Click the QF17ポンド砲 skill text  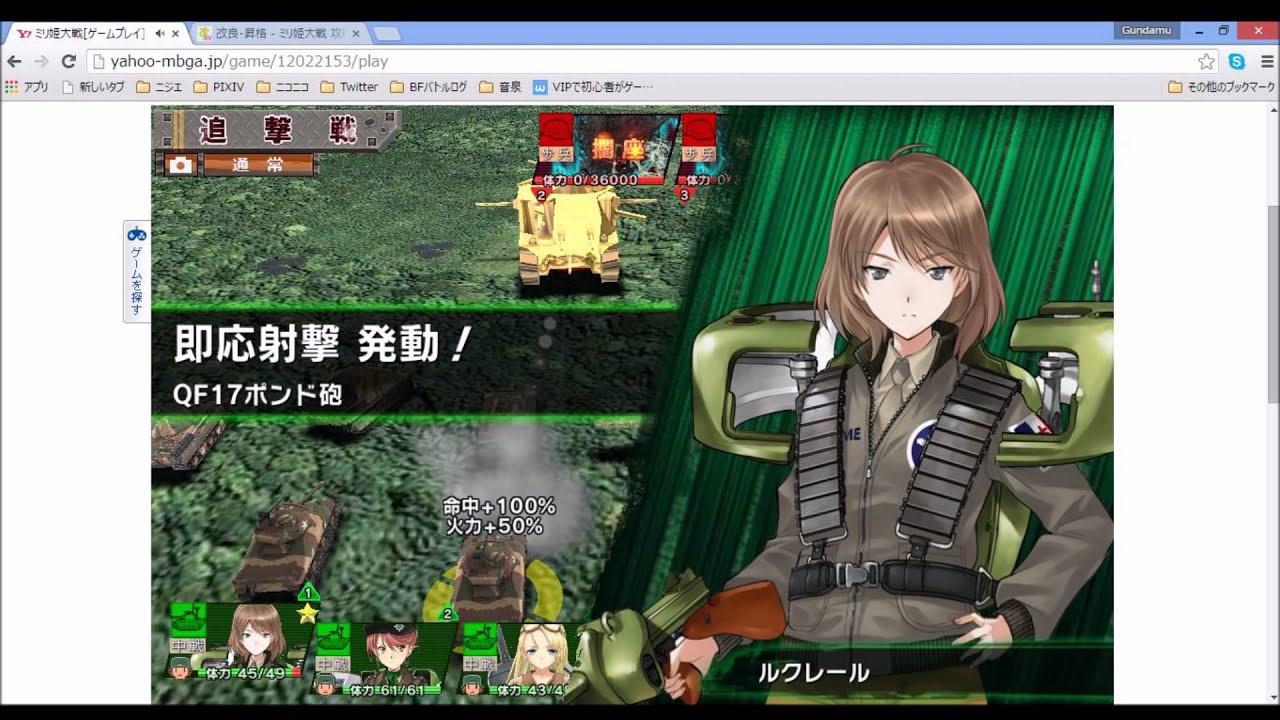coord(257,394)
